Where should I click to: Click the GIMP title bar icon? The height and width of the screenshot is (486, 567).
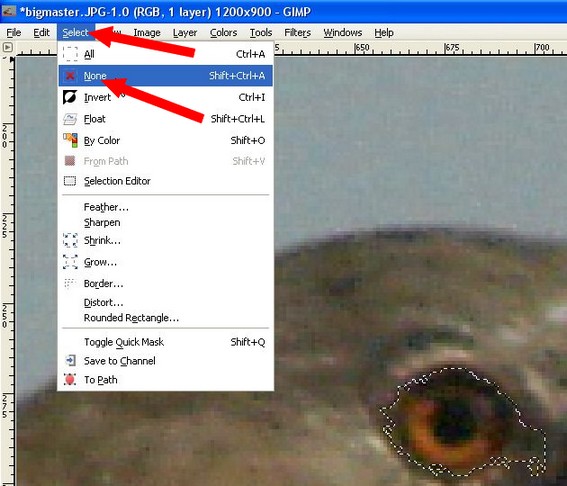9,12
